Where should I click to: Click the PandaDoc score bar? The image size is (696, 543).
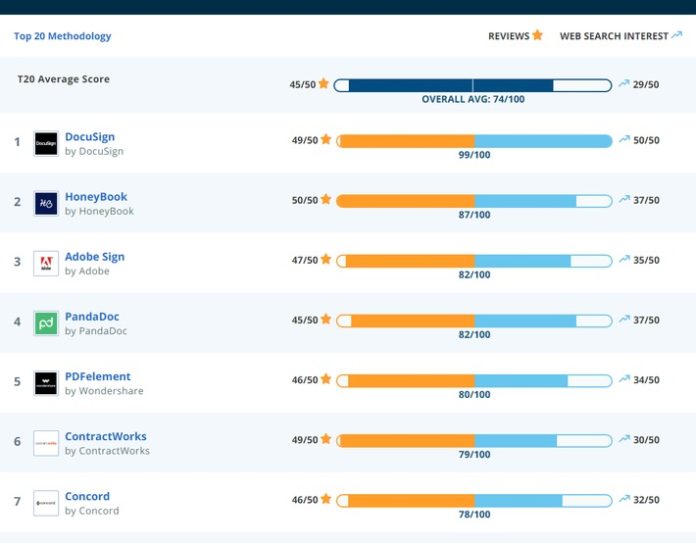[x=475, y=321]
